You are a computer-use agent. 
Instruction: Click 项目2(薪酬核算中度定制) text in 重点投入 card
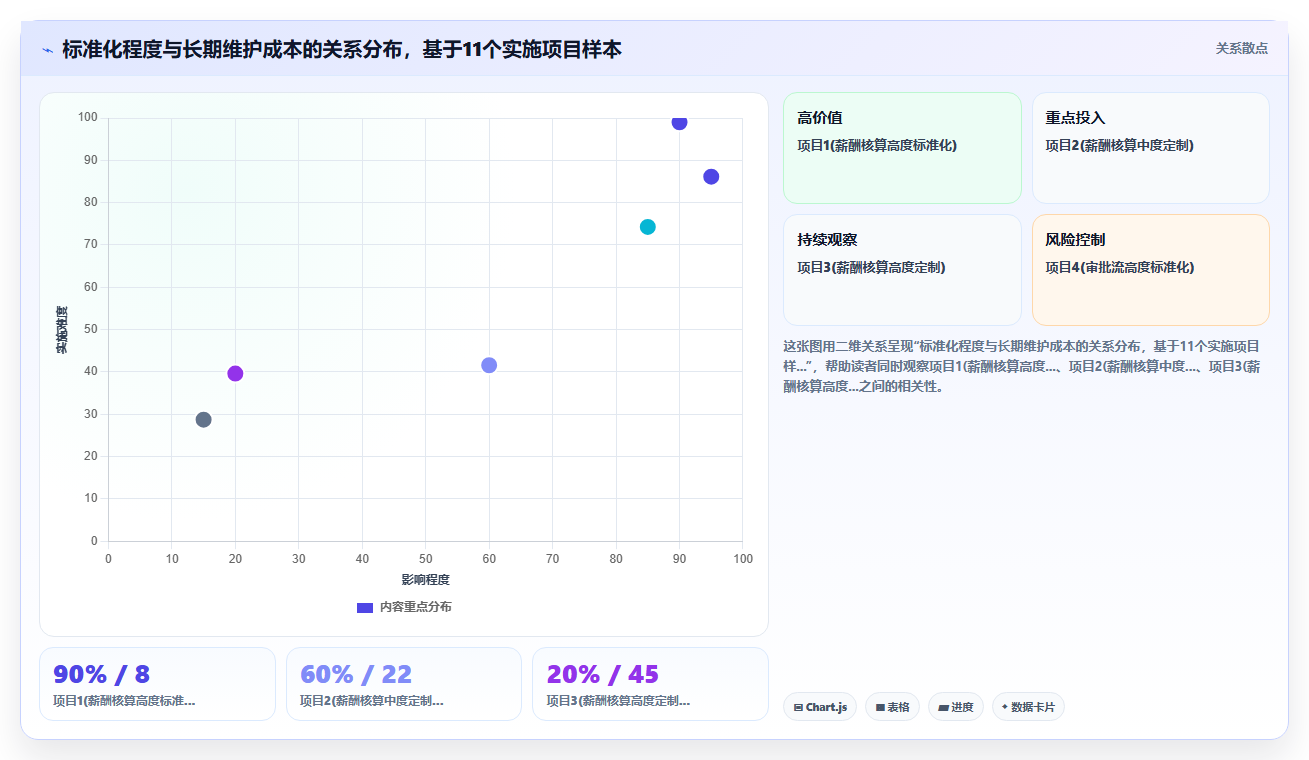[x=1120, y=145]
